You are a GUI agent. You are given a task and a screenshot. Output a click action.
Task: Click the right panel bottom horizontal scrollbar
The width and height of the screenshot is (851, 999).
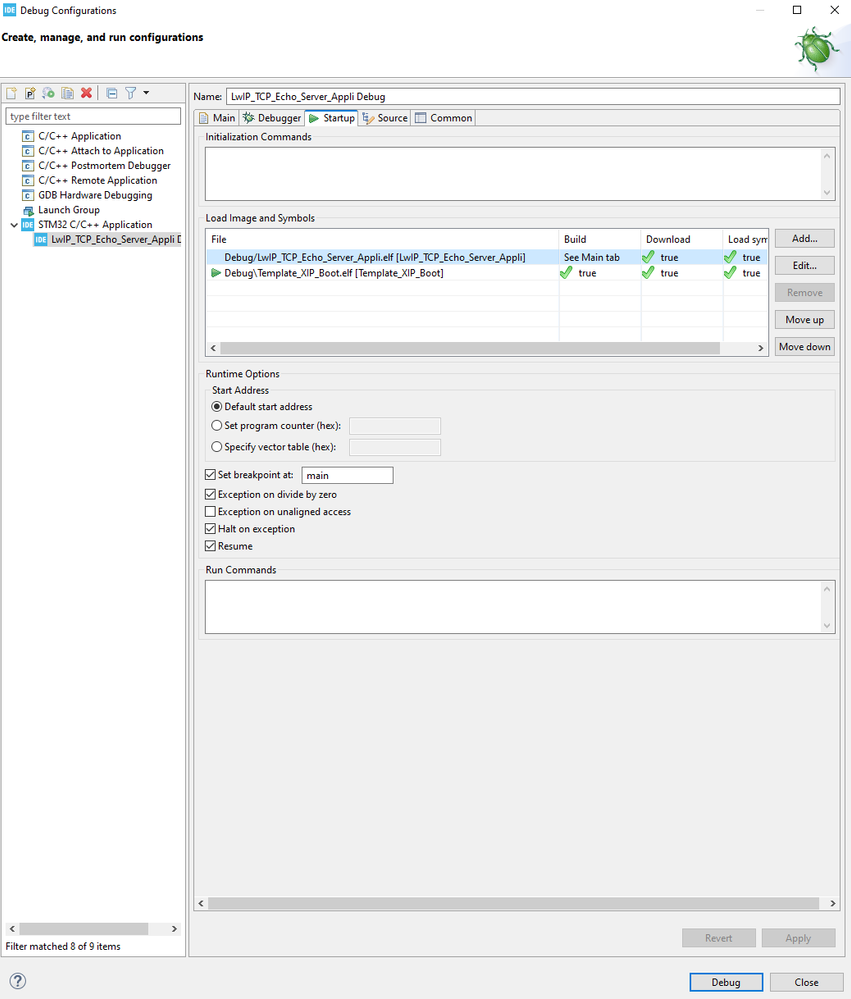click(x=513, y=903)
